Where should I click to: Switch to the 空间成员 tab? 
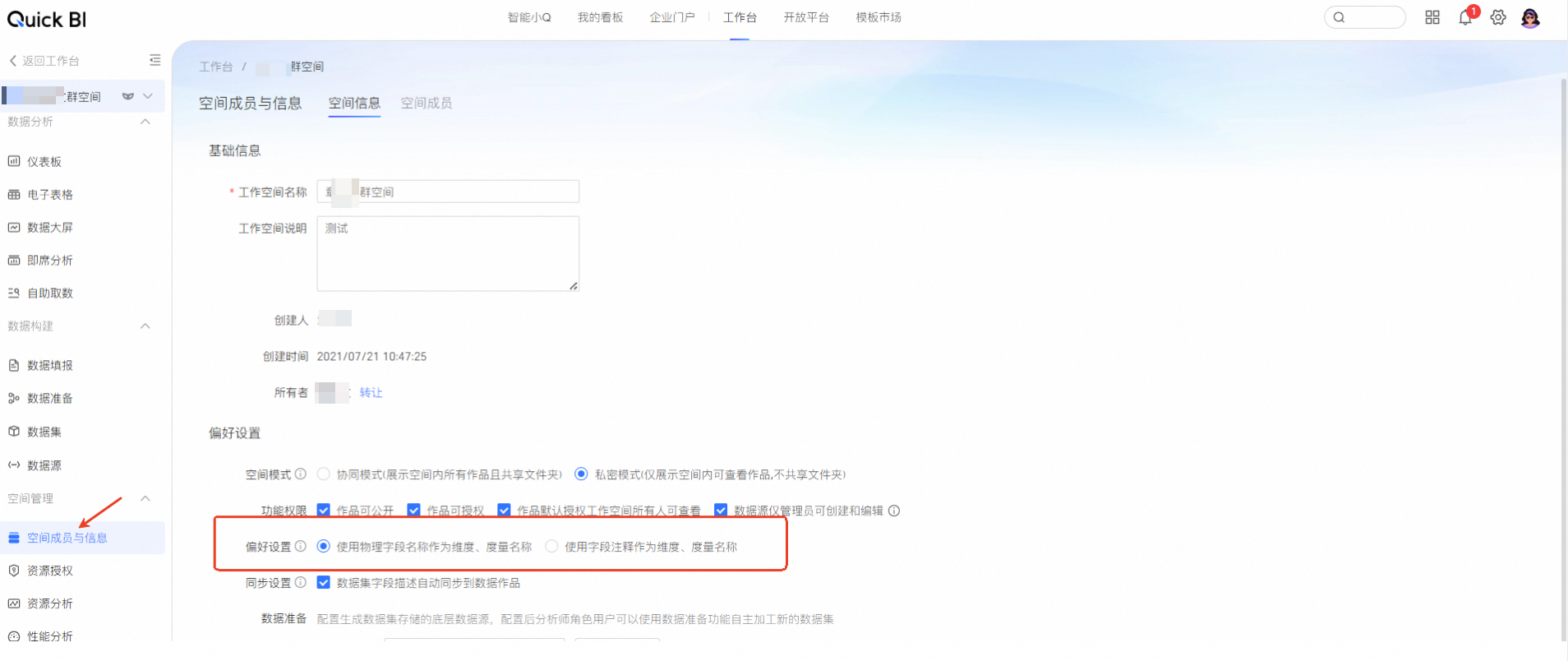pos(426,103)
